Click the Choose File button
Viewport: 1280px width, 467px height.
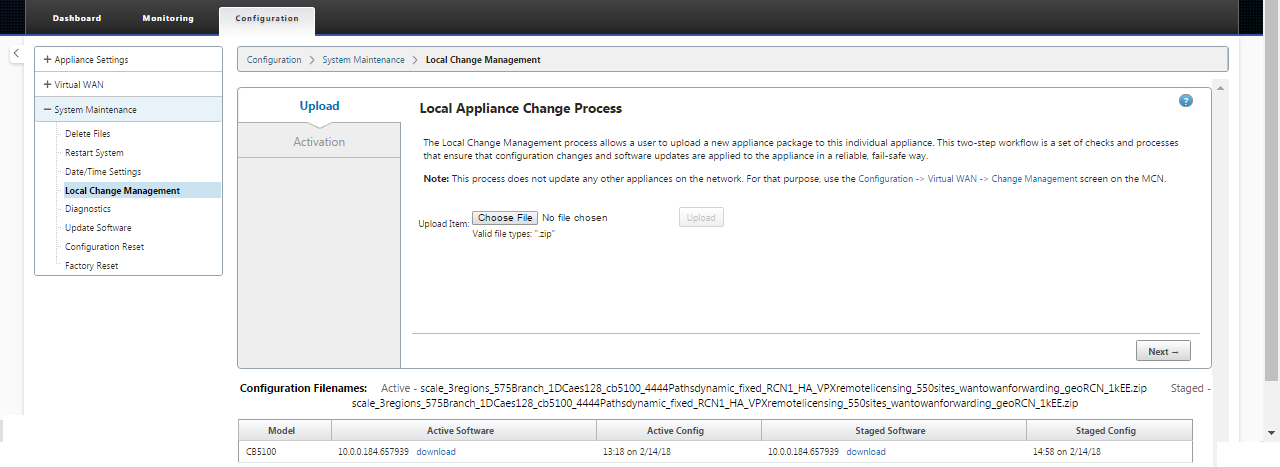[x=505, y=218]
